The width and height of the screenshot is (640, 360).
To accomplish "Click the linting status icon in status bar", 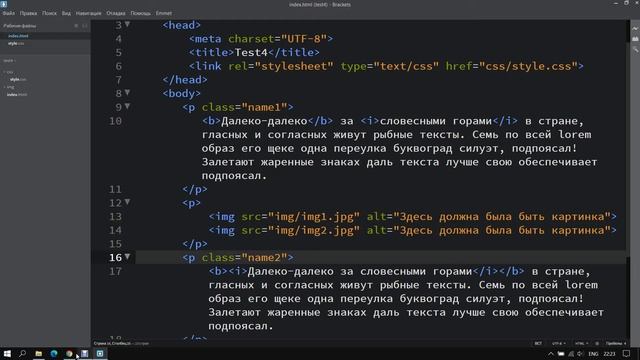I will (x=597, y=343).
